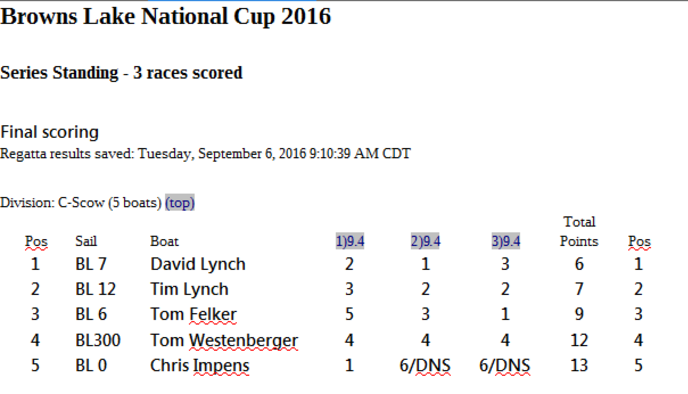Open race 3)9.4 column link
Screen dimensions: 688x394
[x=505, y=241]
